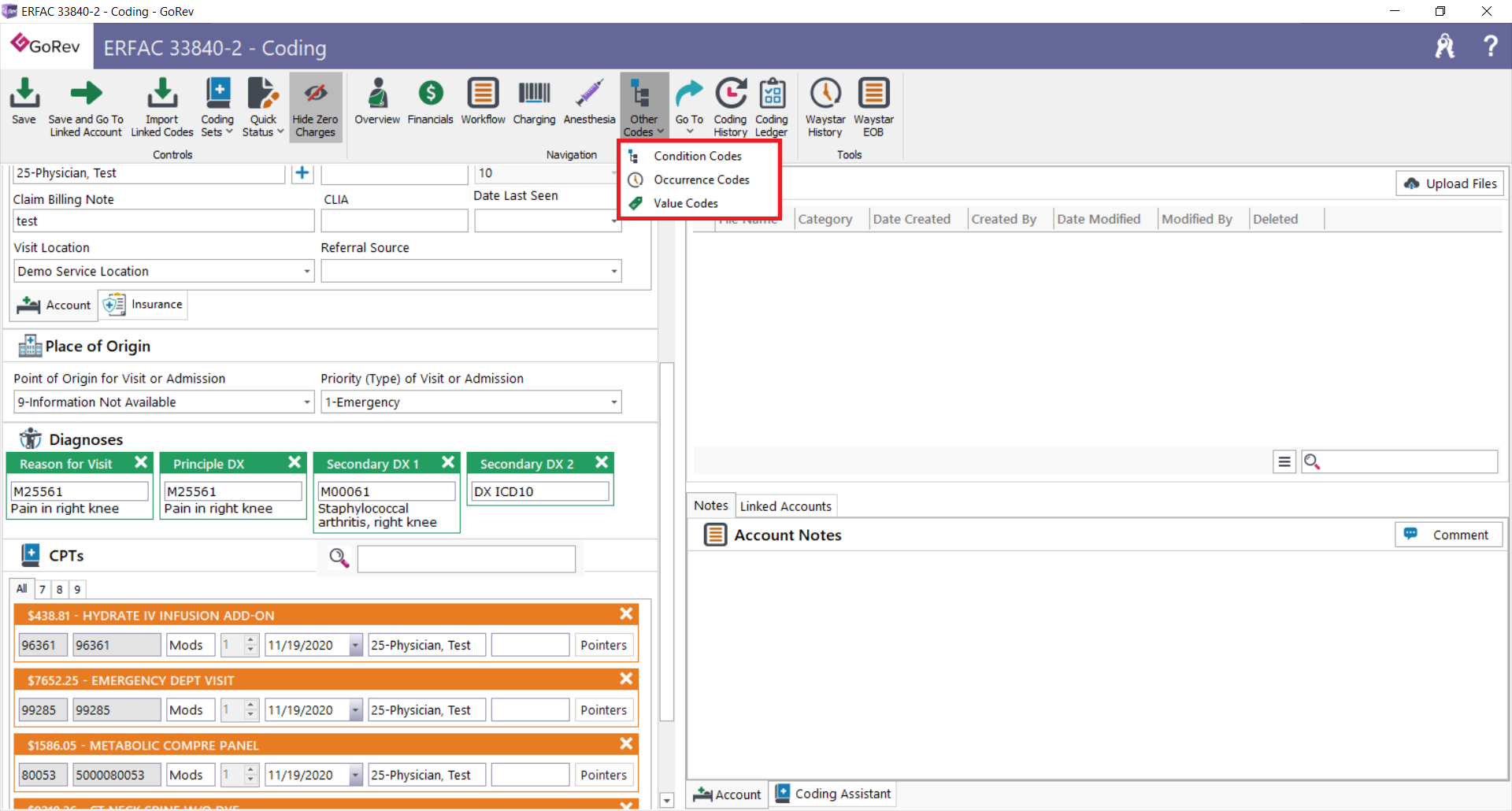Click the Save toolbar icon
1512x811 pixels.
point(24,102)
